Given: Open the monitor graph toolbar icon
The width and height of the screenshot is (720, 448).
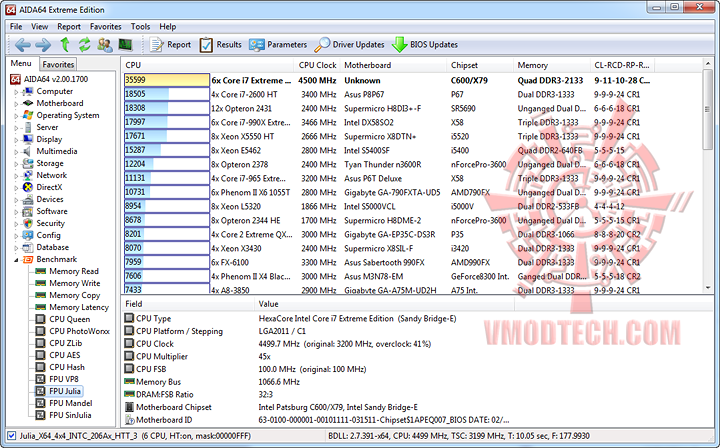Looking at the screenshot, I should click(x=125, y=45).
